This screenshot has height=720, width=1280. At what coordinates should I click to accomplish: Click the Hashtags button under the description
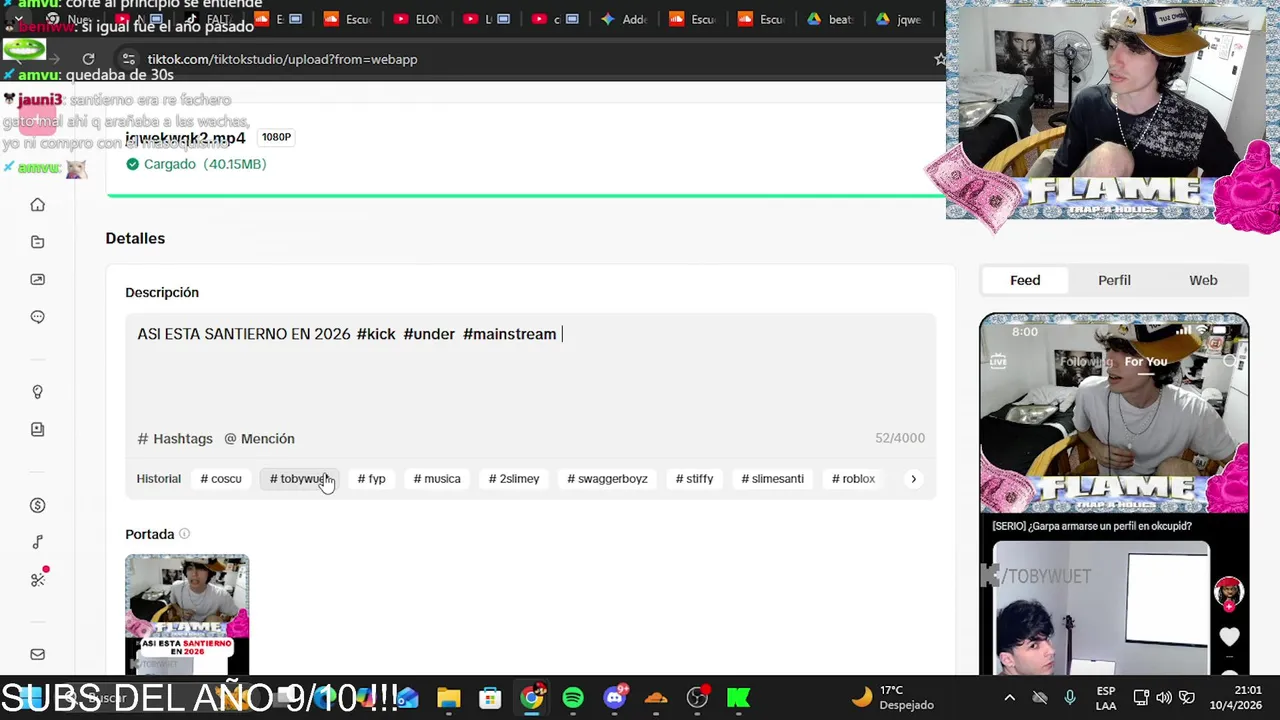(x=175, y=438)
